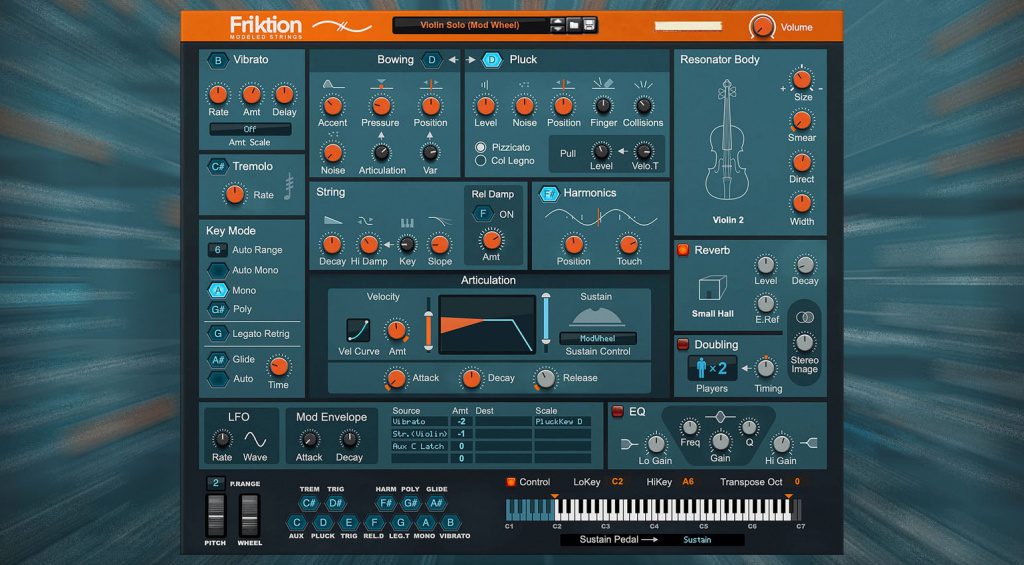Click the Resonator Body Size knob

(x=801, y=80)
